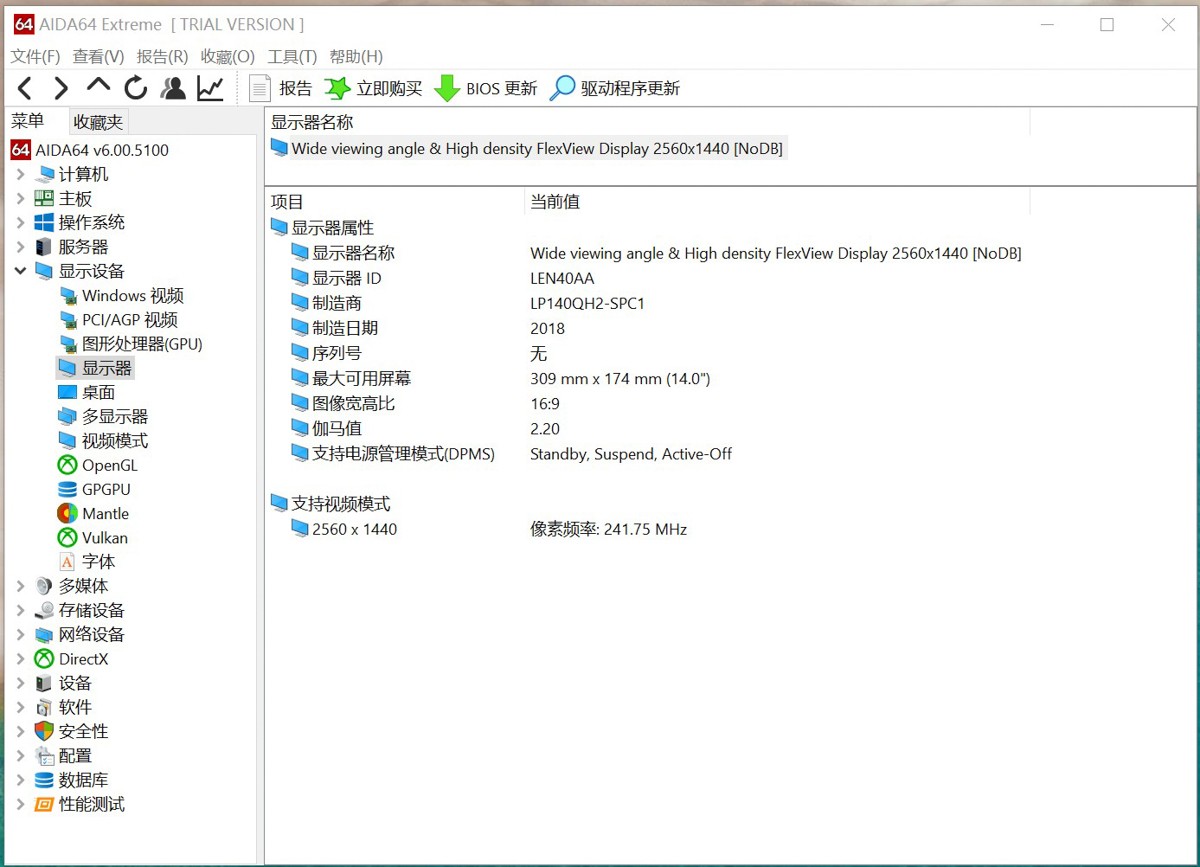Expand the 软件 tree node
This screenshot has width=1200, height=867.
coord(20,707)
